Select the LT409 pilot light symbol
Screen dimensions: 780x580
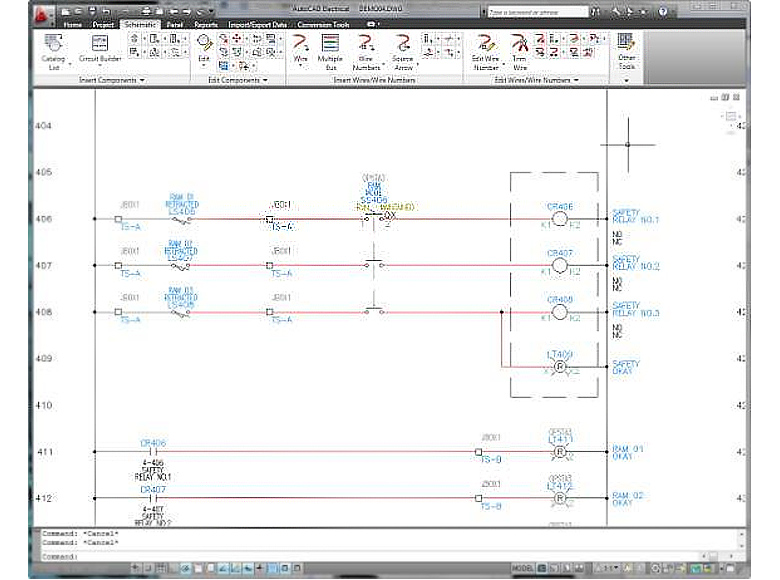(560, 367)
